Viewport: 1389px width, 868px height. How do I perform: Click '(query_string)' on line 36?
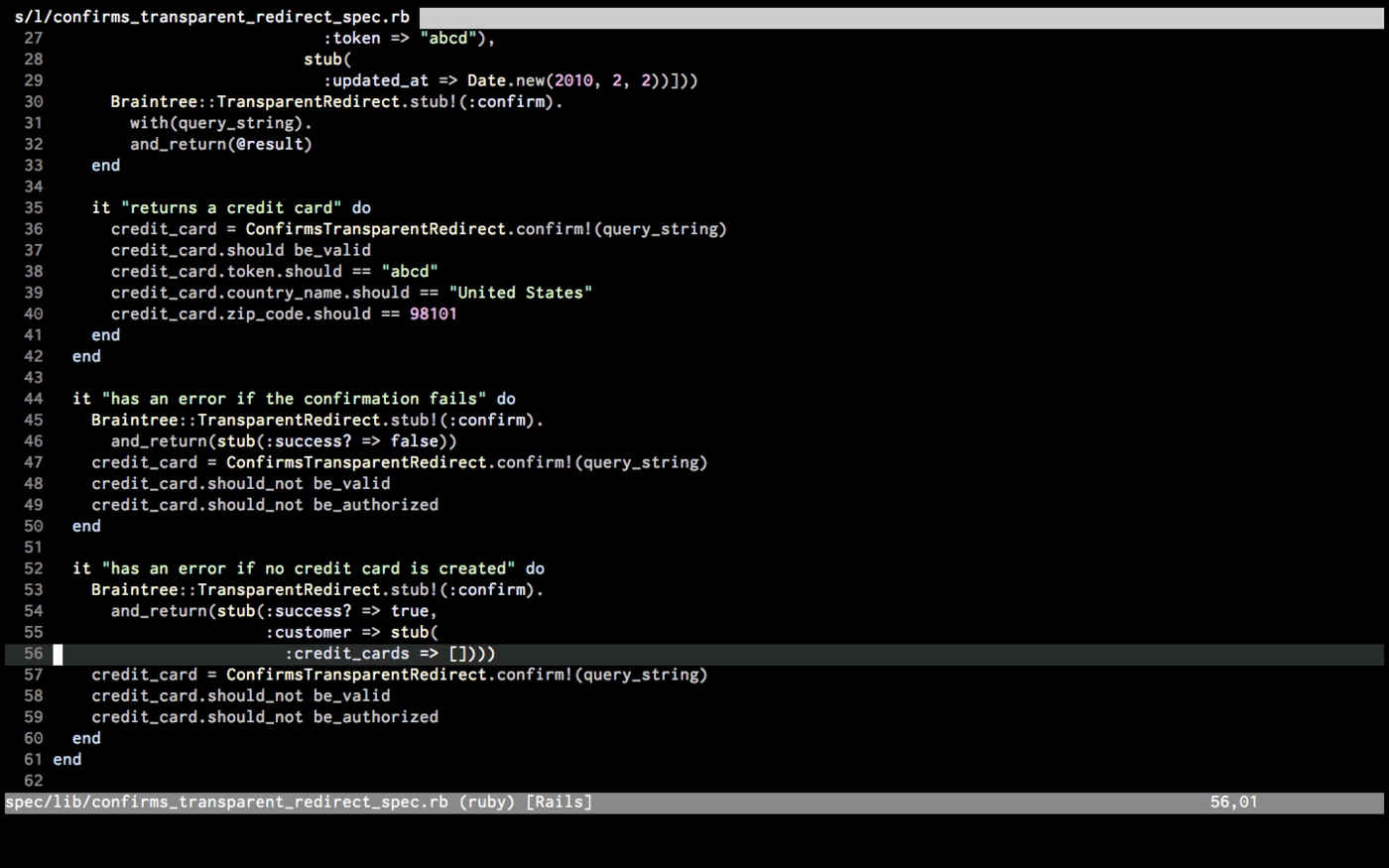661,229
